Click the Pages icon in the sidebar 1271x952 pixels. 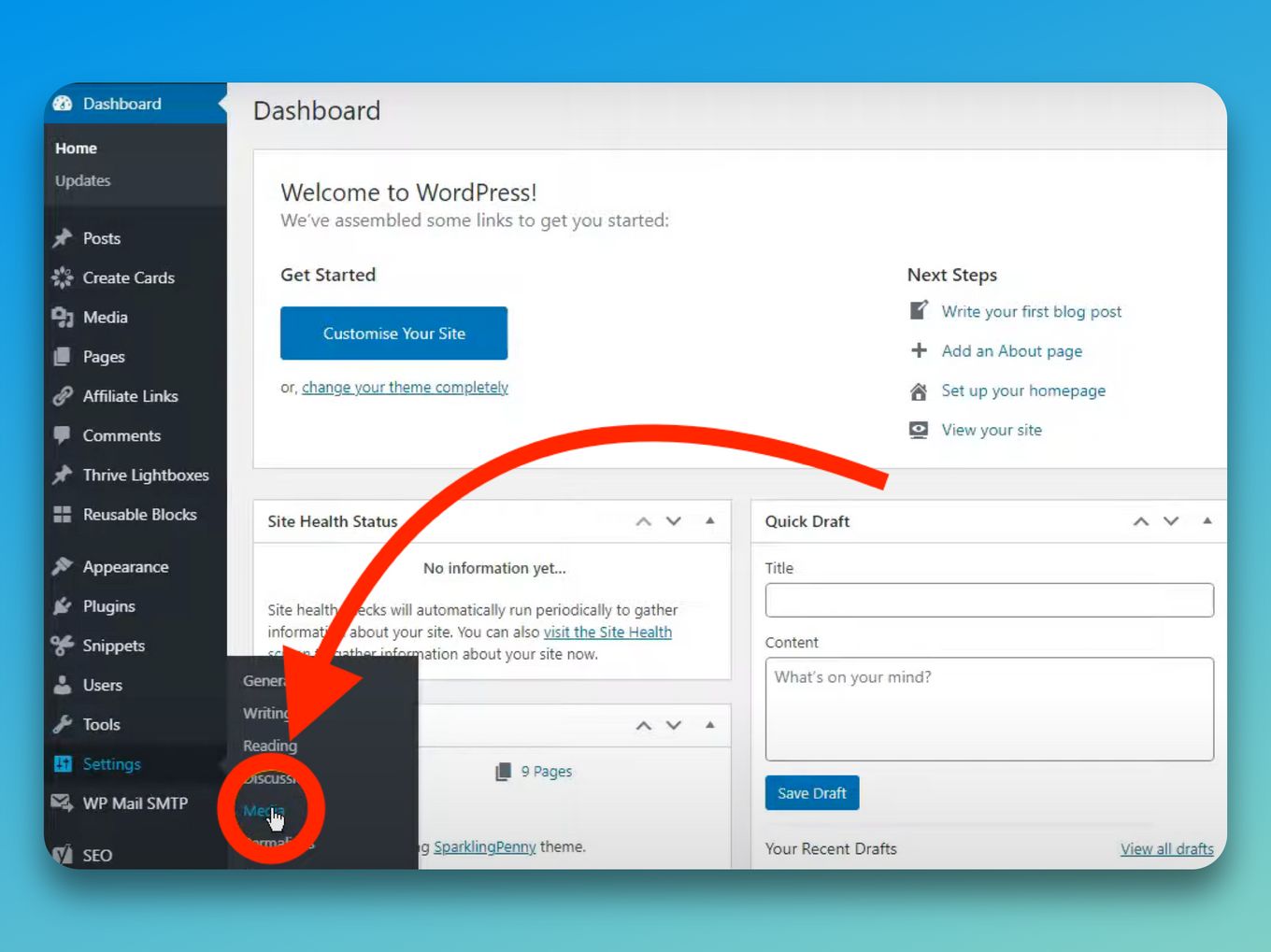click(63, 356)
